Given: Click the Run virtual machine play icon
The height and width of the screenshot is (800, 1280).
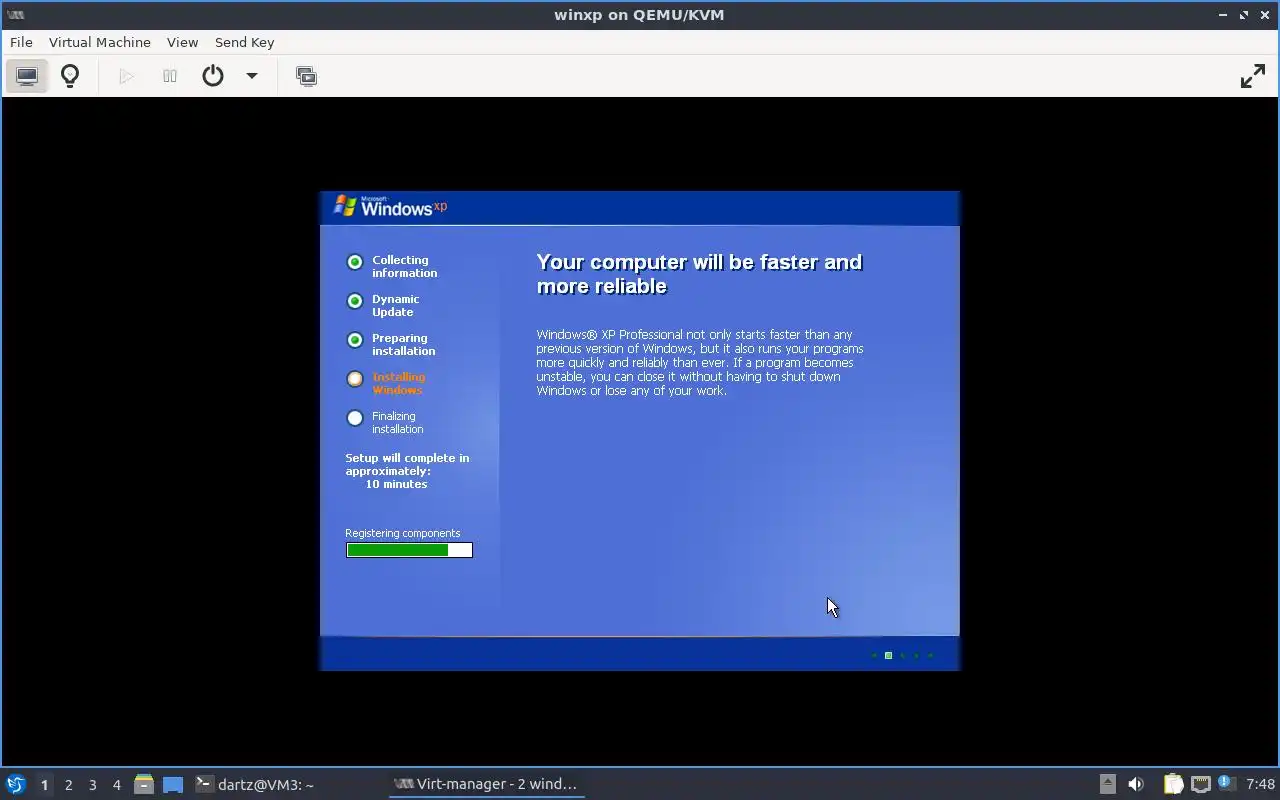Looking at the screenshot, I should click(x=126, y=76).
